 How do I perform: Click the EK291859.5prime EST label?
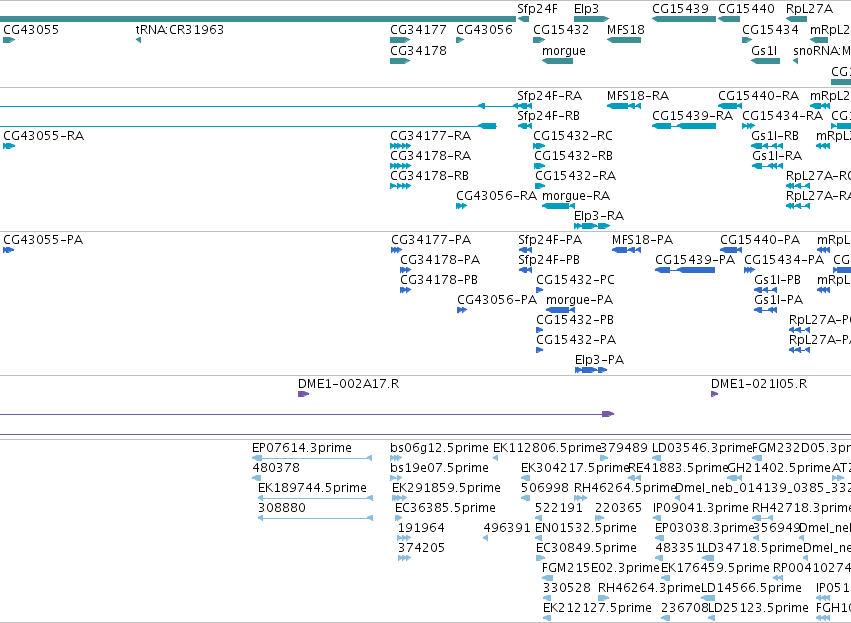446,488
